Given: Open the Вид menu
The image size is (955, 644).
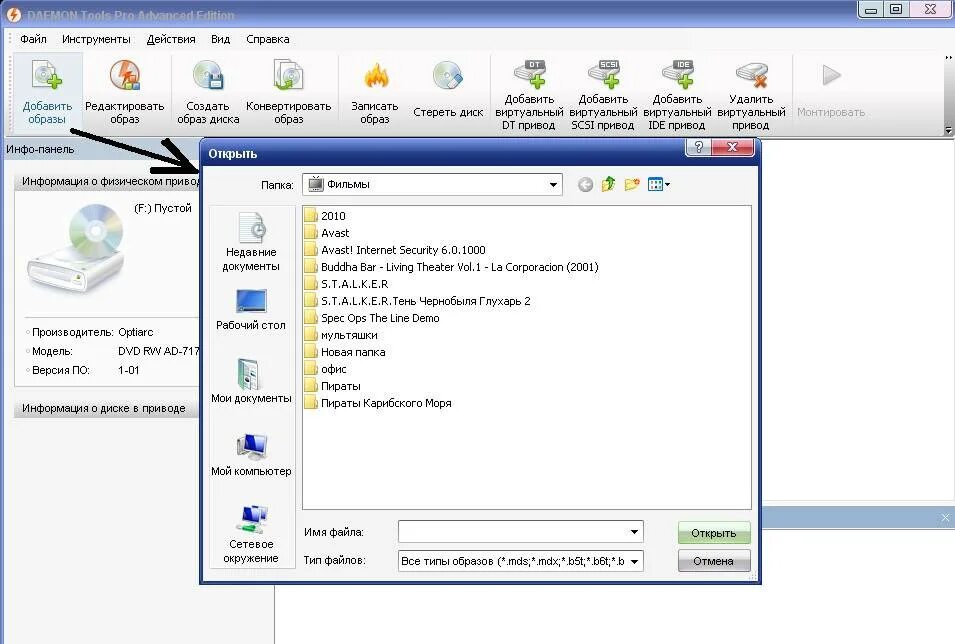Looking at the screenshot, I should (x=220, y=39).
